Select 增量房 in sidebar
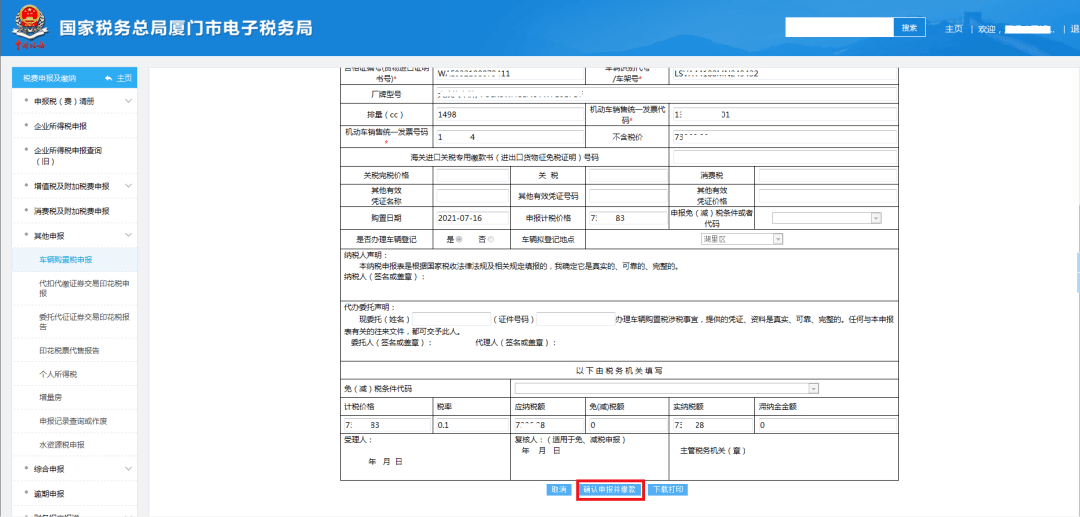1080x517 pixels. (51, 398)
